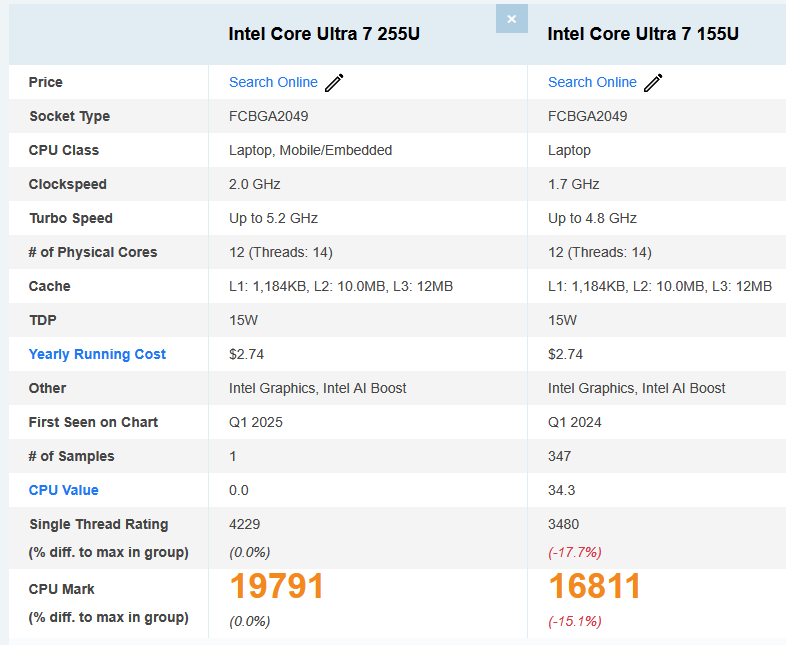Click the 'Laptop, Mobile/Embedded' CPU class value

point(310,150)
